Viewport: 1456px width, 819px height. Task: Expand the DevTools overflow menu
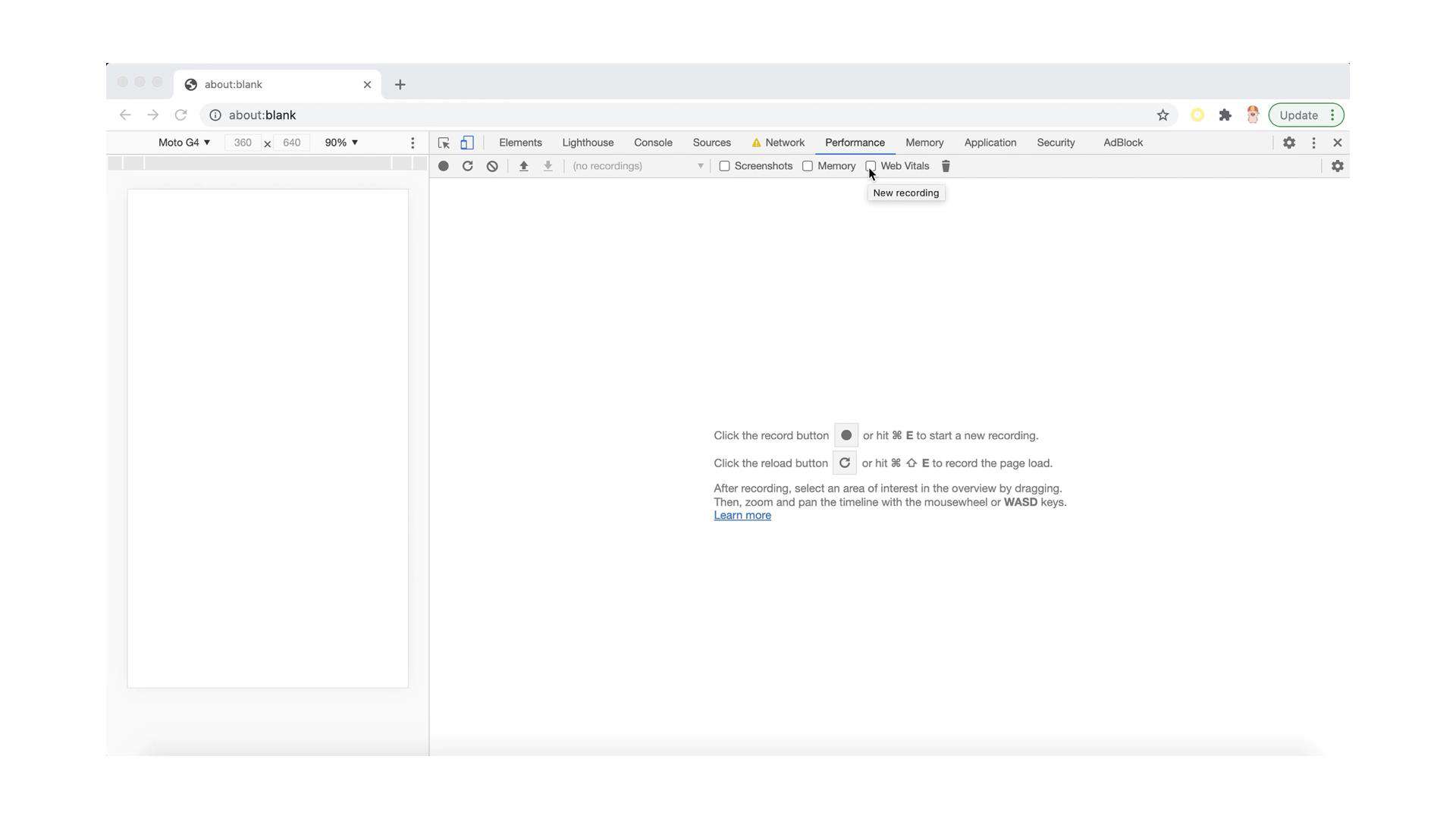coord(1313,142)
